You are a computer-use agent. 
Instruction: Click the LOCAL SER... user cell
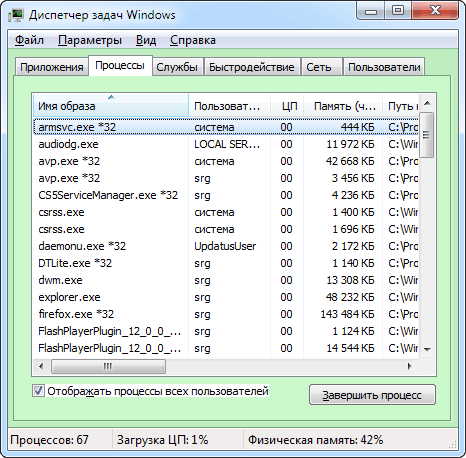pos(227,144)
